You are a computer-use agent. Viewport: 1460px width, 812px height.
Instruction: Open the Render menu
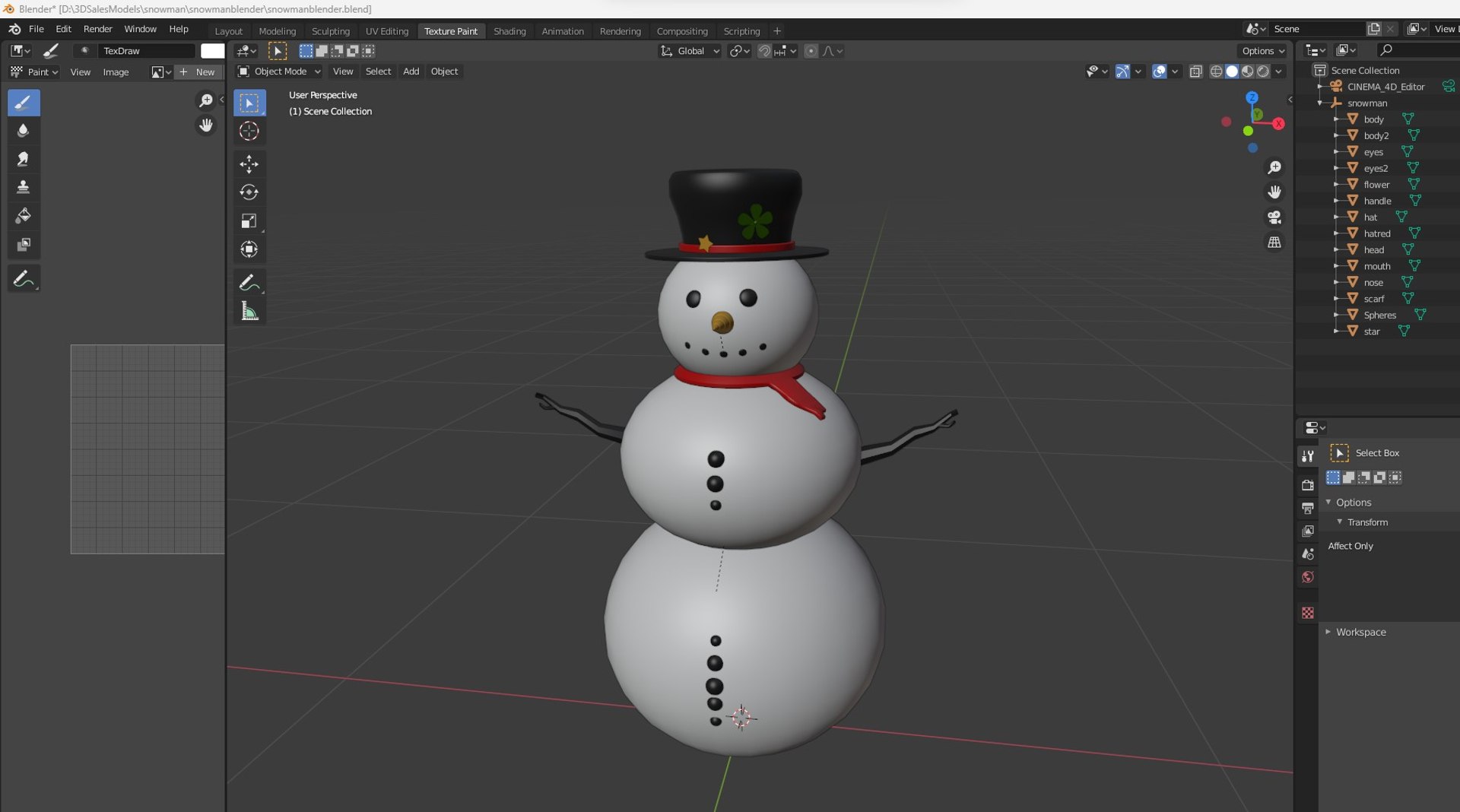point(97,29)
